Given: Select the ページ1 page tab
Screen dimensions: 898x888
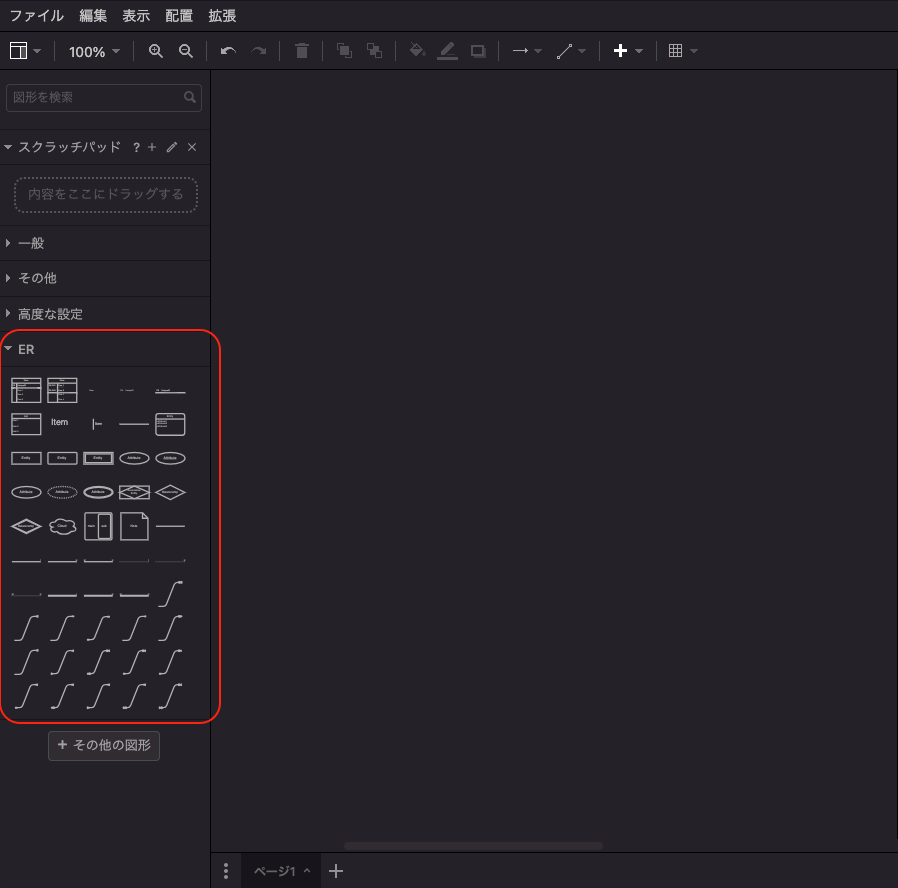Looking at the screenshot, I should click(281, 871).
